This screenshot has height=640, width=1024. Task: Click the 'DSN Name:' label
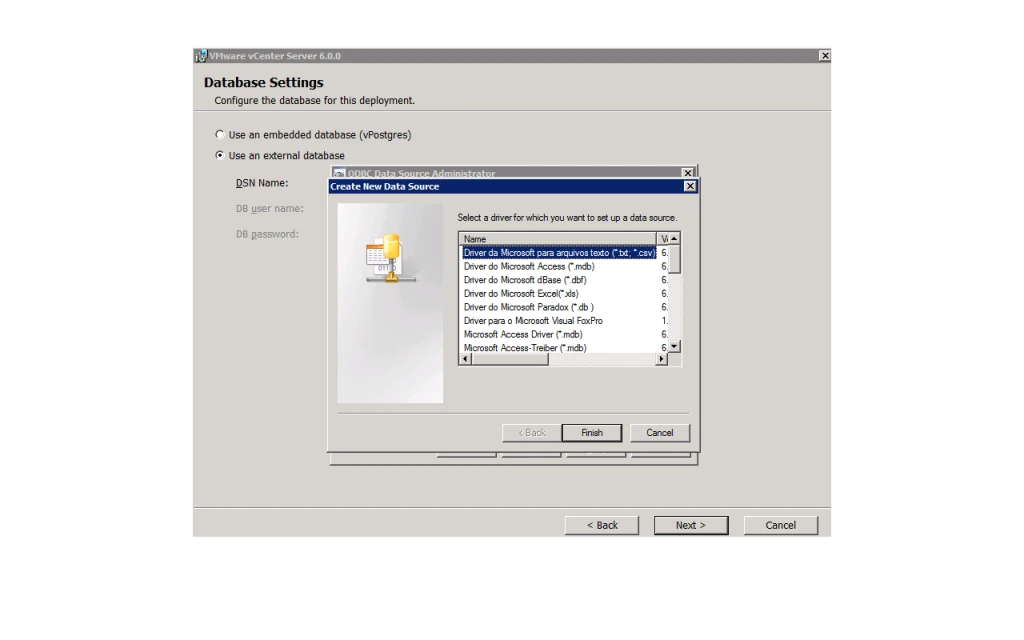coord(262,183)
